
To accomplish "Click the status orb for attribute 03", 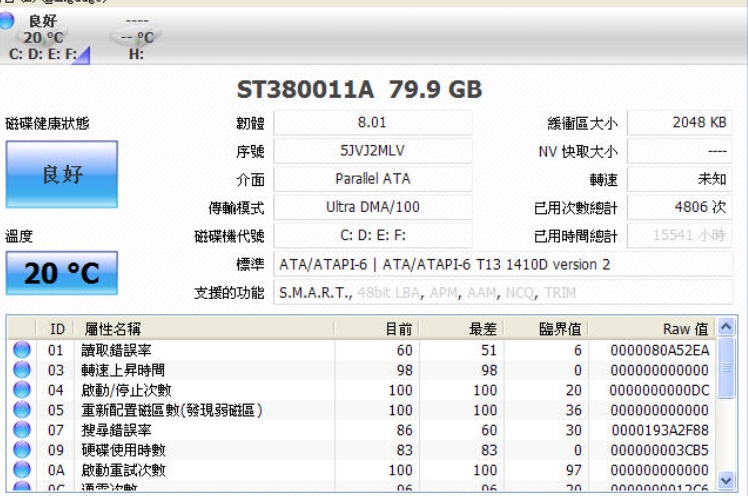I will pos(21,370).
